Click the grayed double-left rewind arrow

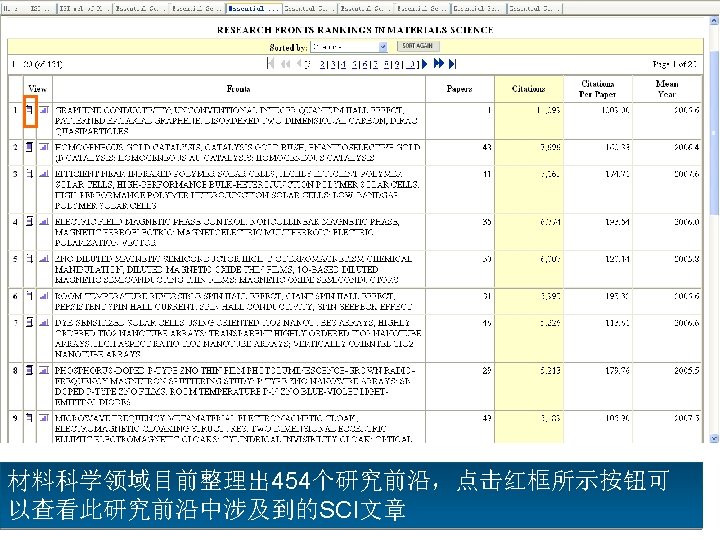pos(286,64)
